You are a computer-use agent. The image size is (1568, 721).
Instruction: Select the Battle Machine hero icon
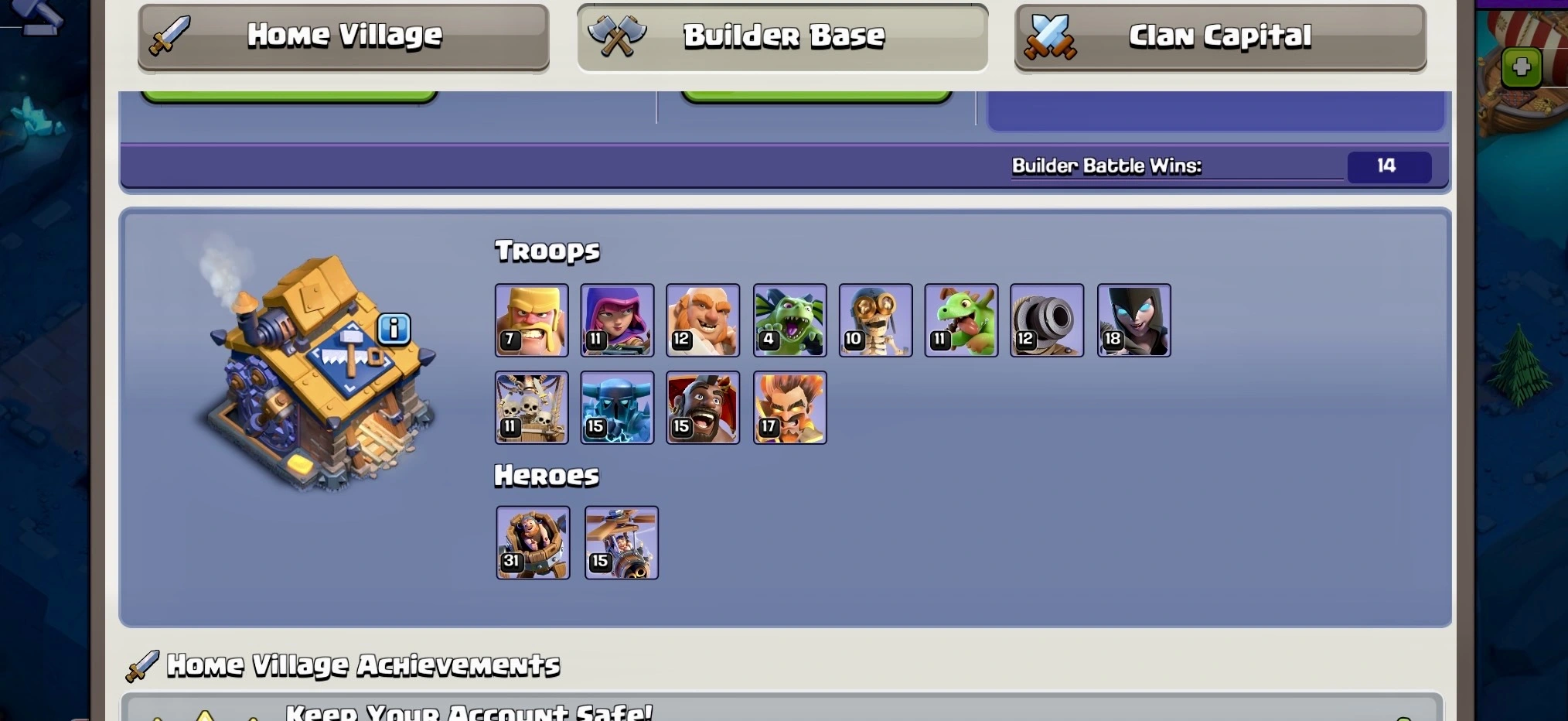pos(533,542)
